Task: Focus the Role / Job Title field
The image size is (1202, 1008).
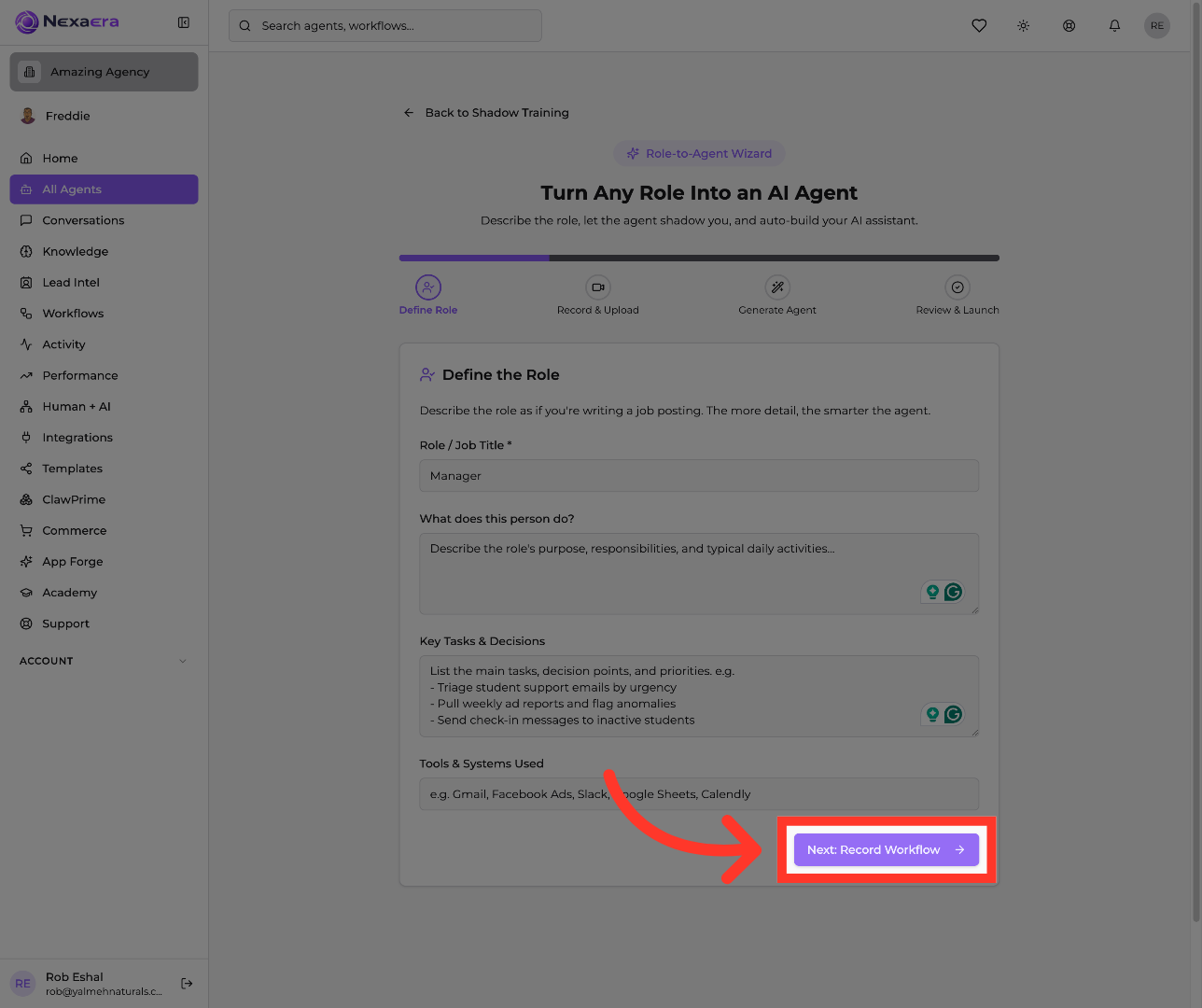Action: [699, 476]
